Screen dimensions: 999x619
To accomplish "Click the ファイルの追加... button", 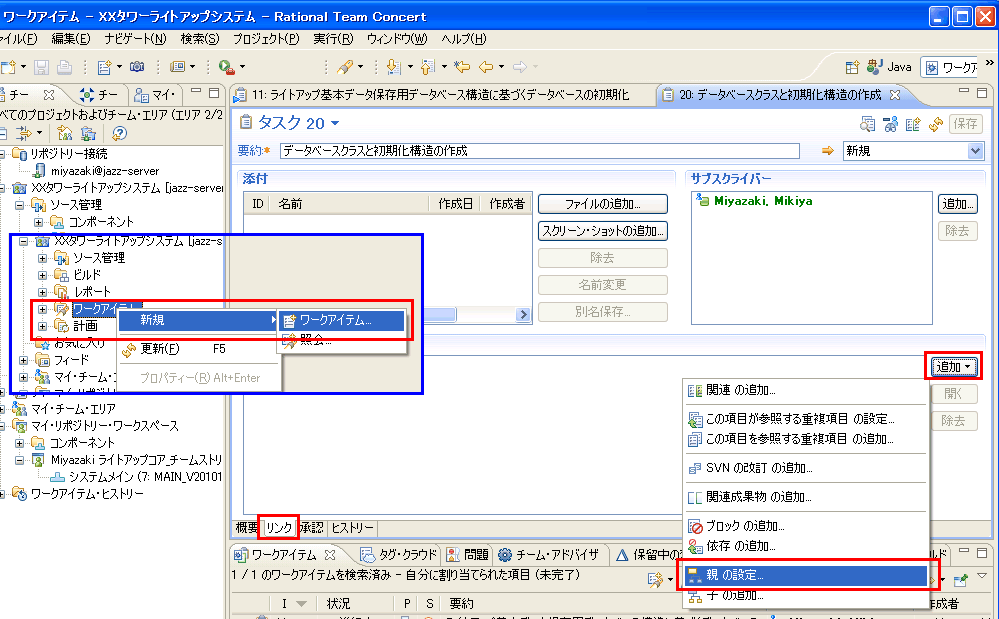I will (603, 204).
